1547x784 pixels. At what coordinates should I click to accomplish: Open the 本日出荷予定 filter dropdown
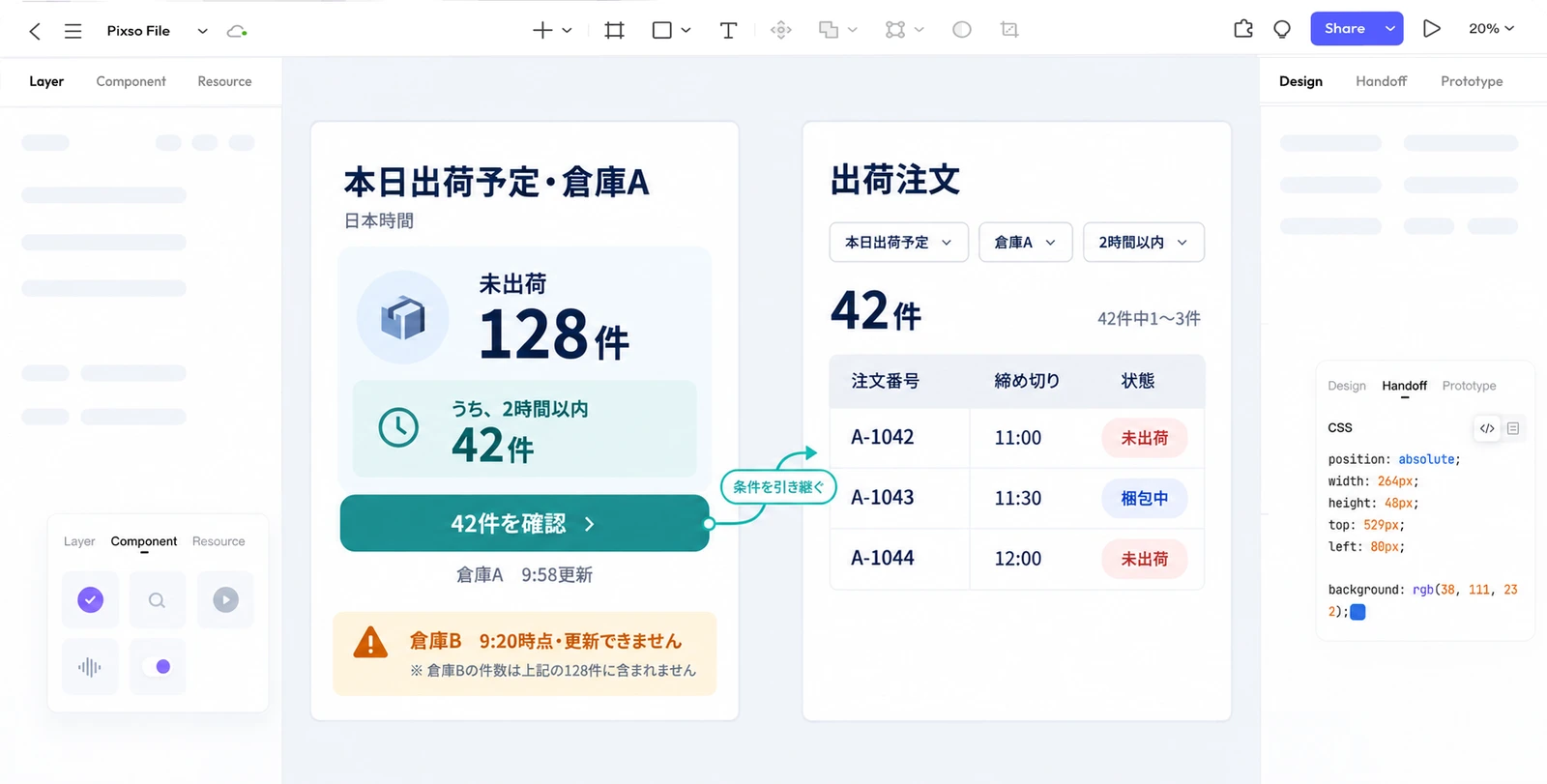[x=899, y=243]
